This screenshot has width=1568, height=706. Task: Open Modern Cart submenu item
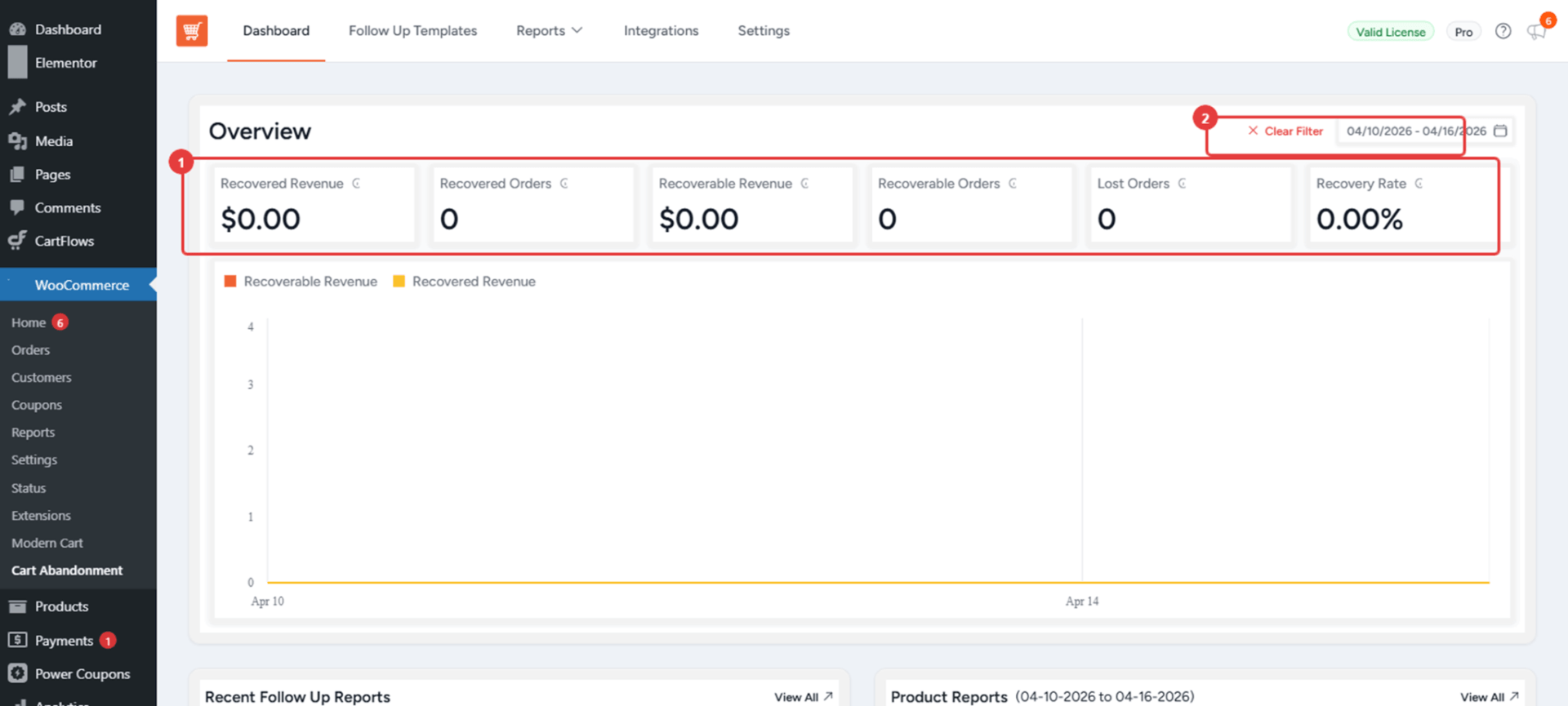(47, 543)
